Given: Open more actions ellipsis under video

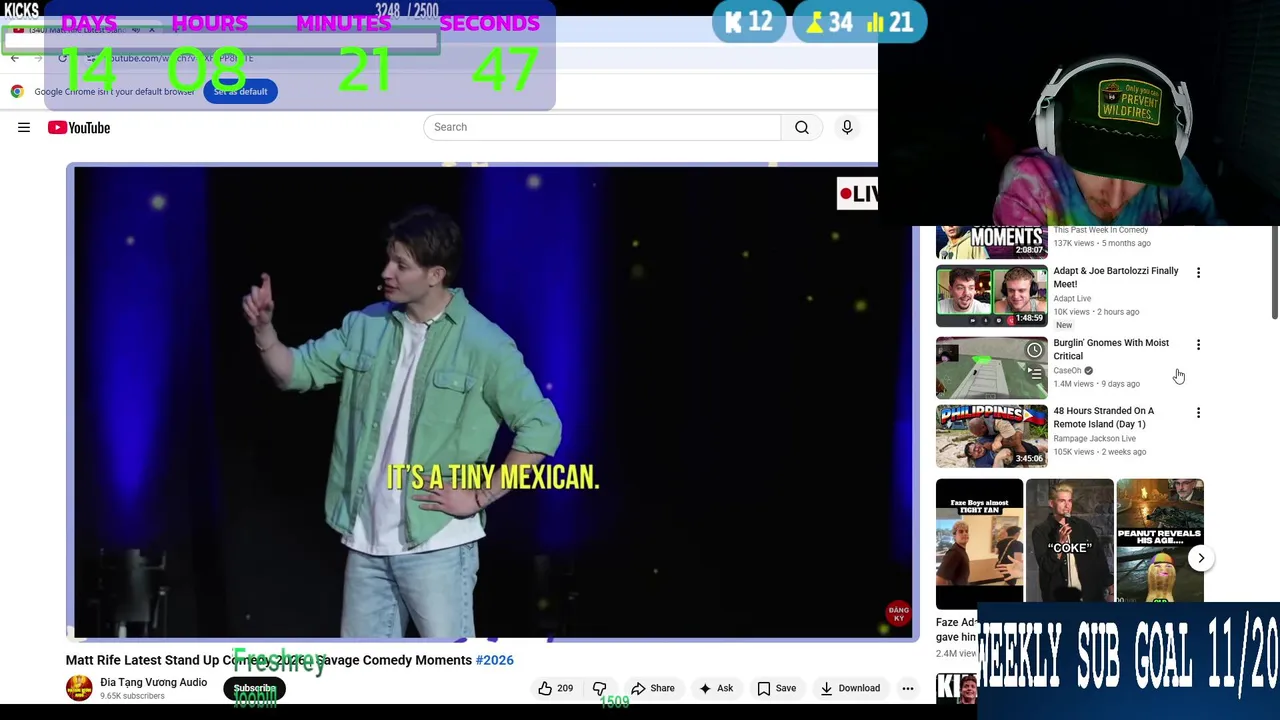Looking at the screenshot, I should [907, 688].
